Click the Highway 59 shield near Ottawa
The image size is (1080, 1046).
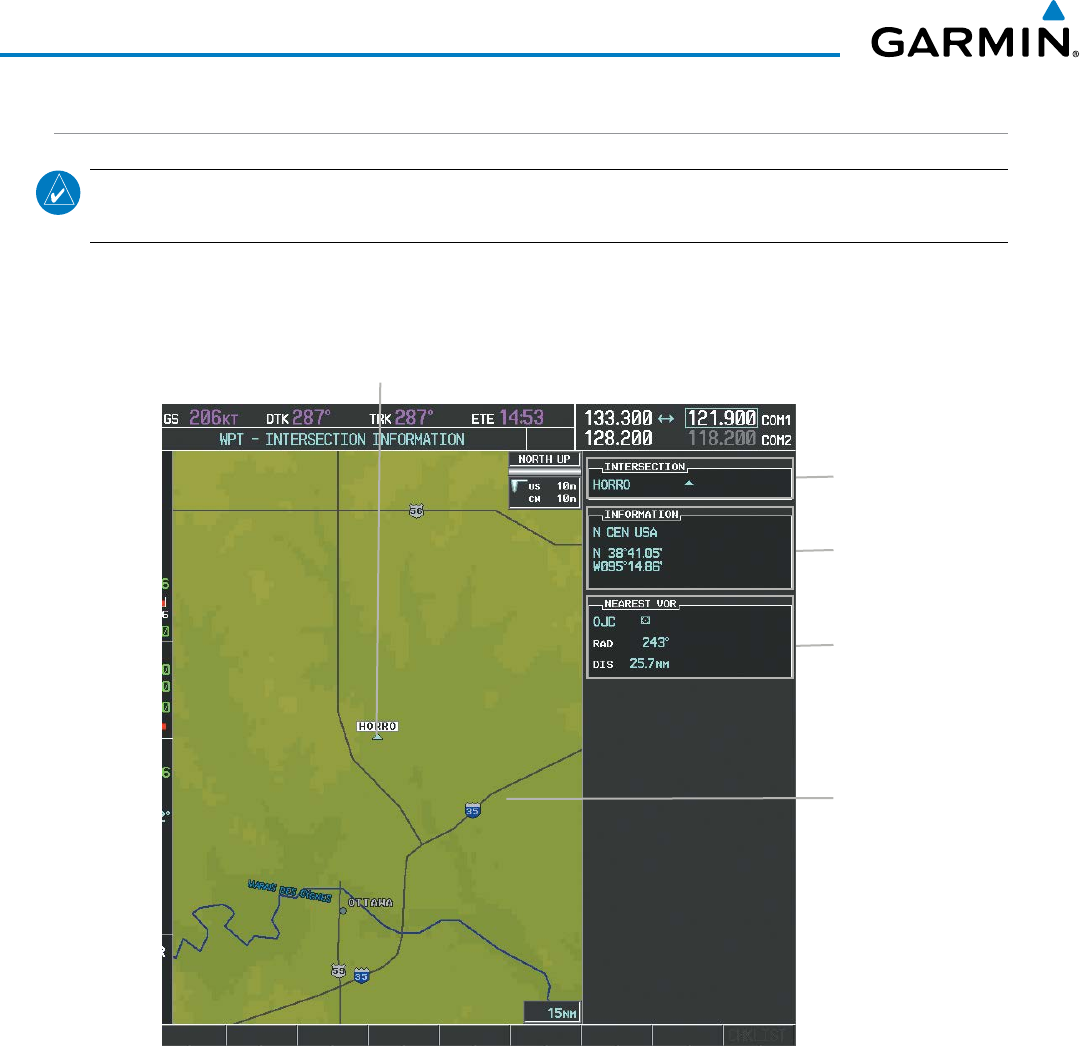tap(338, 971)
